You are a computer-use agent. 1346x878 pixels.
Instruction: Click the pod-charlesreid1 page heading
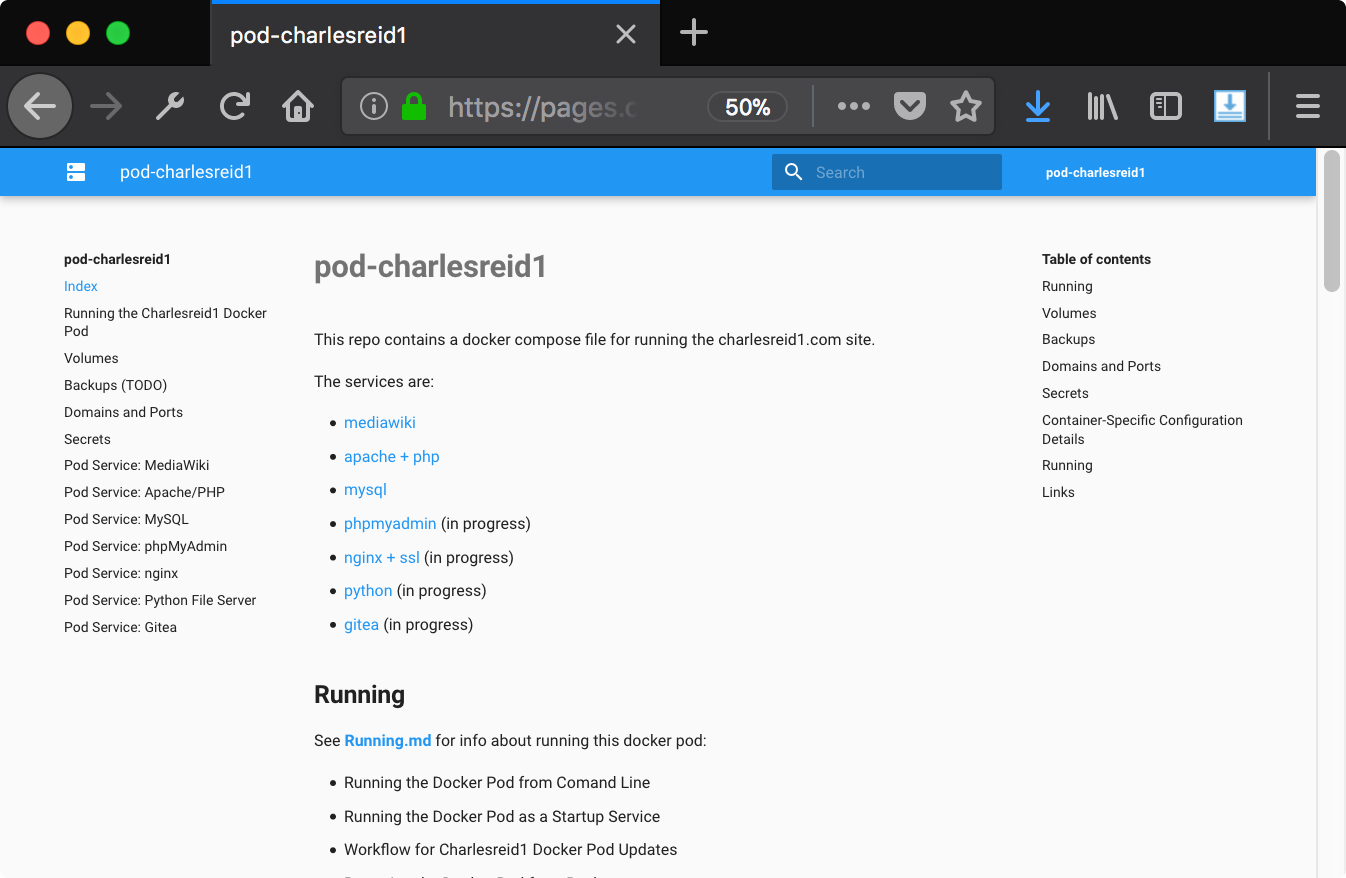click(x=430, y=267)
